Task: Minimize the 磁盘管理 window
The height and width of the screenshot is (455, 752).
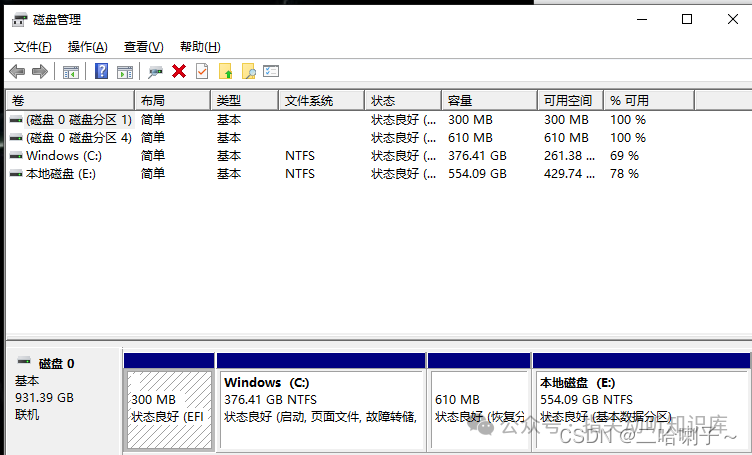Action: coord(642,20)
